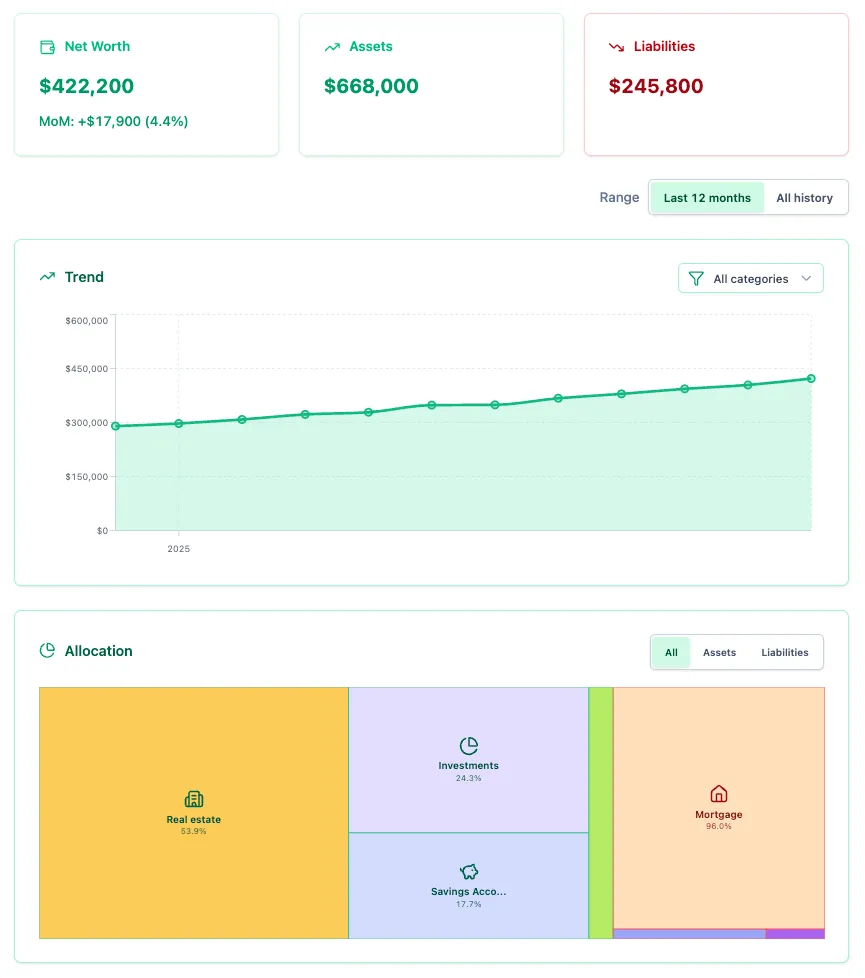Click the Allocation panel pie chart icon
The width and height of the screenshot is (865, 978).
pos(46,651)
